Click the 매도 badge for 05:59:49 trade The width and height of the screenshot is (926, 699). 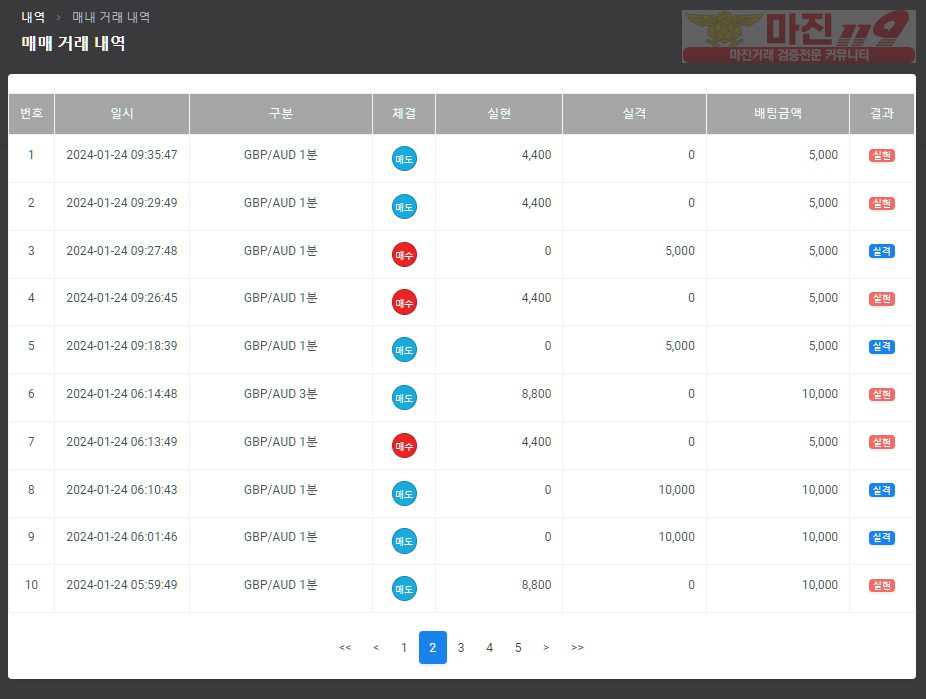(405, 589)
